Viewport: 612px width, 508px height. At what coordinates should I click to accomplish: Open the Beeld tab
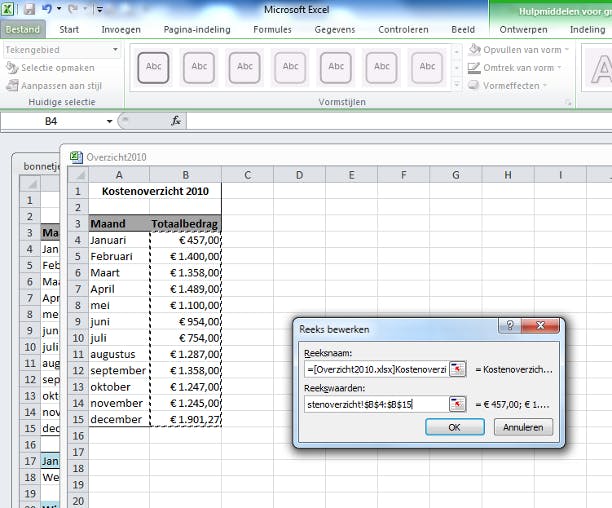pyautogui.click(x=463, y=29)
